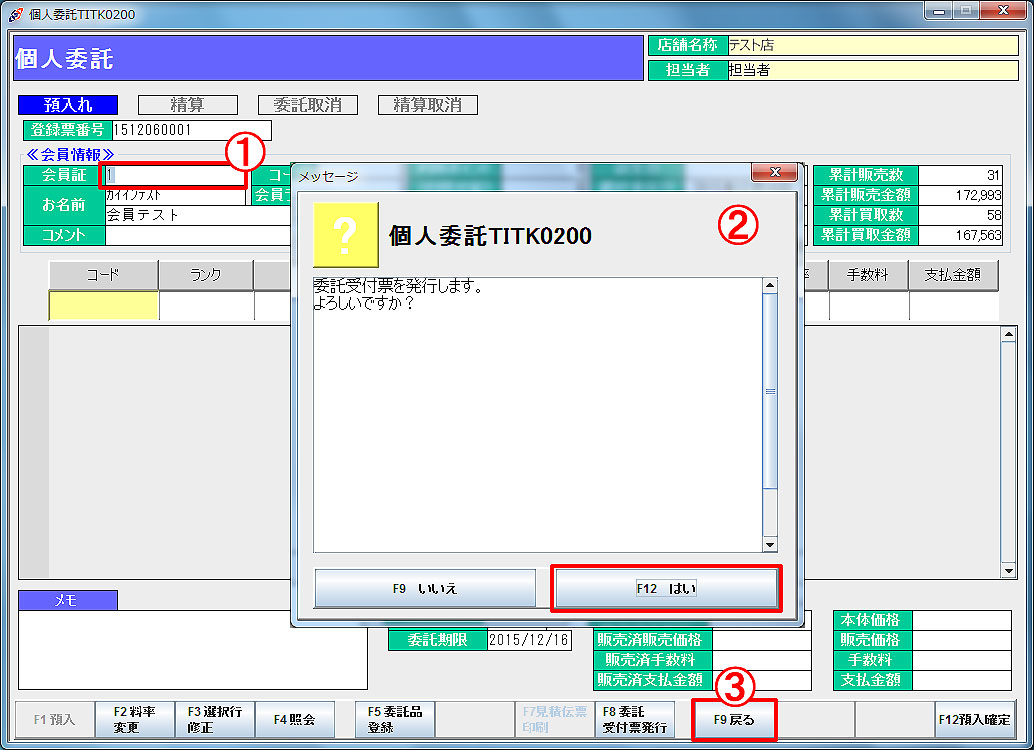1034x750 pixels.
Task: Click the yellow question mark icon in dialog
Action: [x=346, y=234]
